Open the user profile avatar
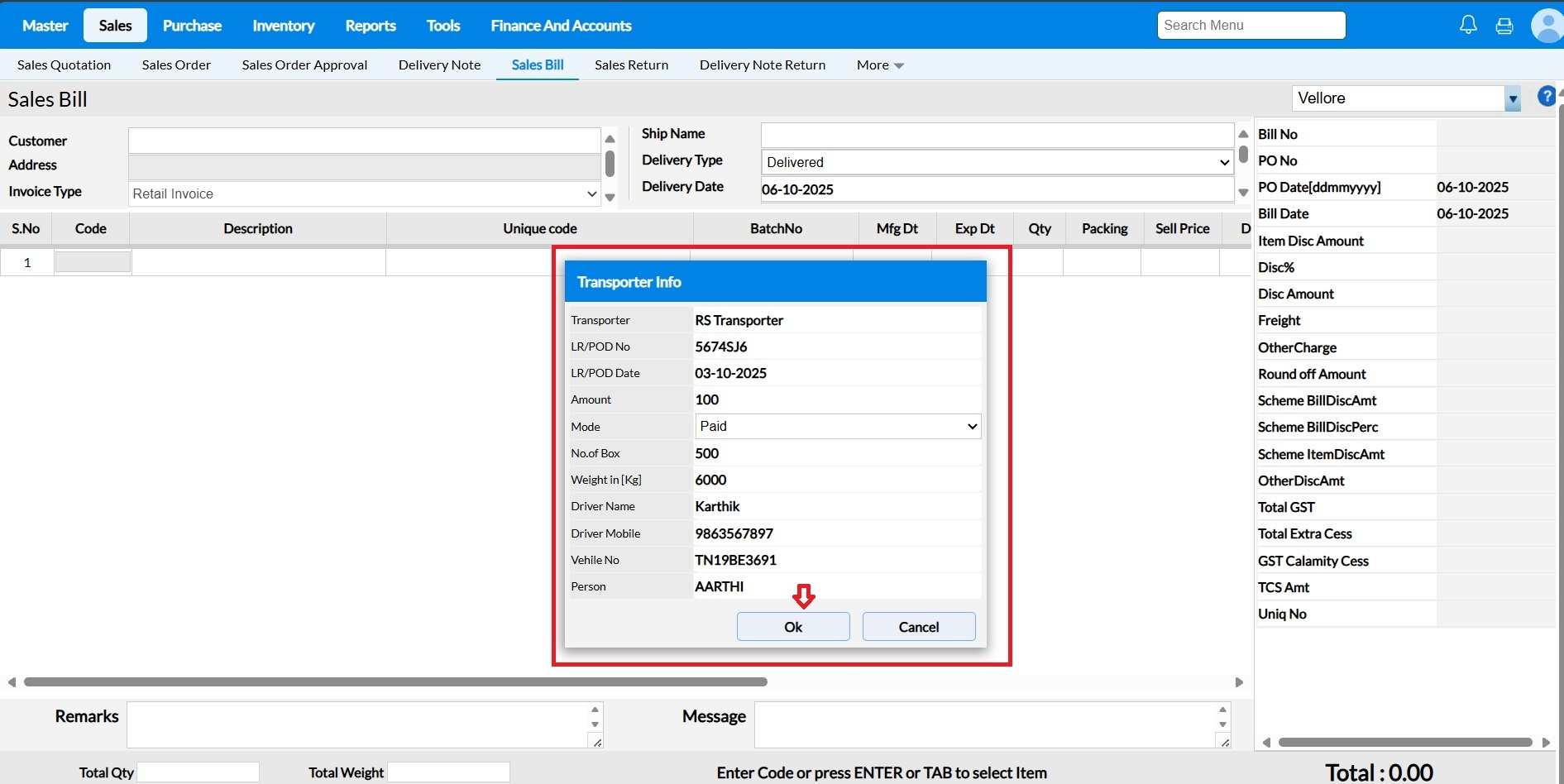This screenshot has width=1564, height=784. coord(1547,26)
